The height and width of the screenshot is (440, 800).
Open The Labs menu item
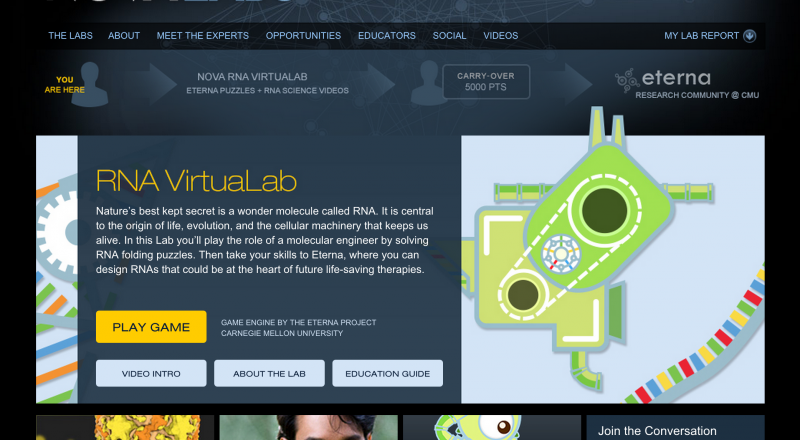(x=70, y=36)
